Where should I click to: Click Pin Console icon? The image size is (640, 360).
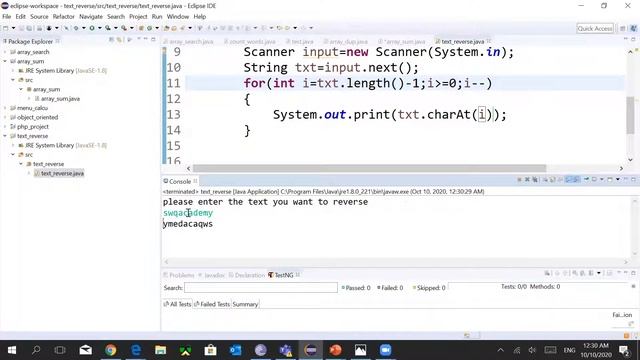coord(587,180)
